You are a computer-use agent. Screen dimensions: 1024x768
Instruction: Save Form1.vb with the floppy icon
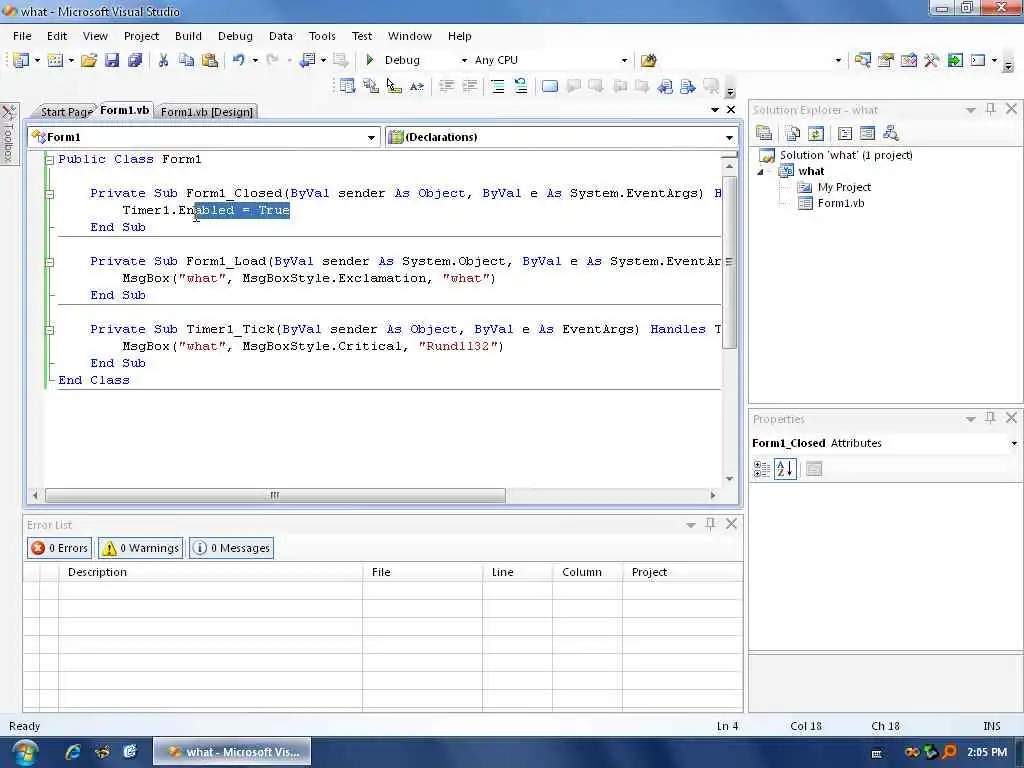point(112,60)
